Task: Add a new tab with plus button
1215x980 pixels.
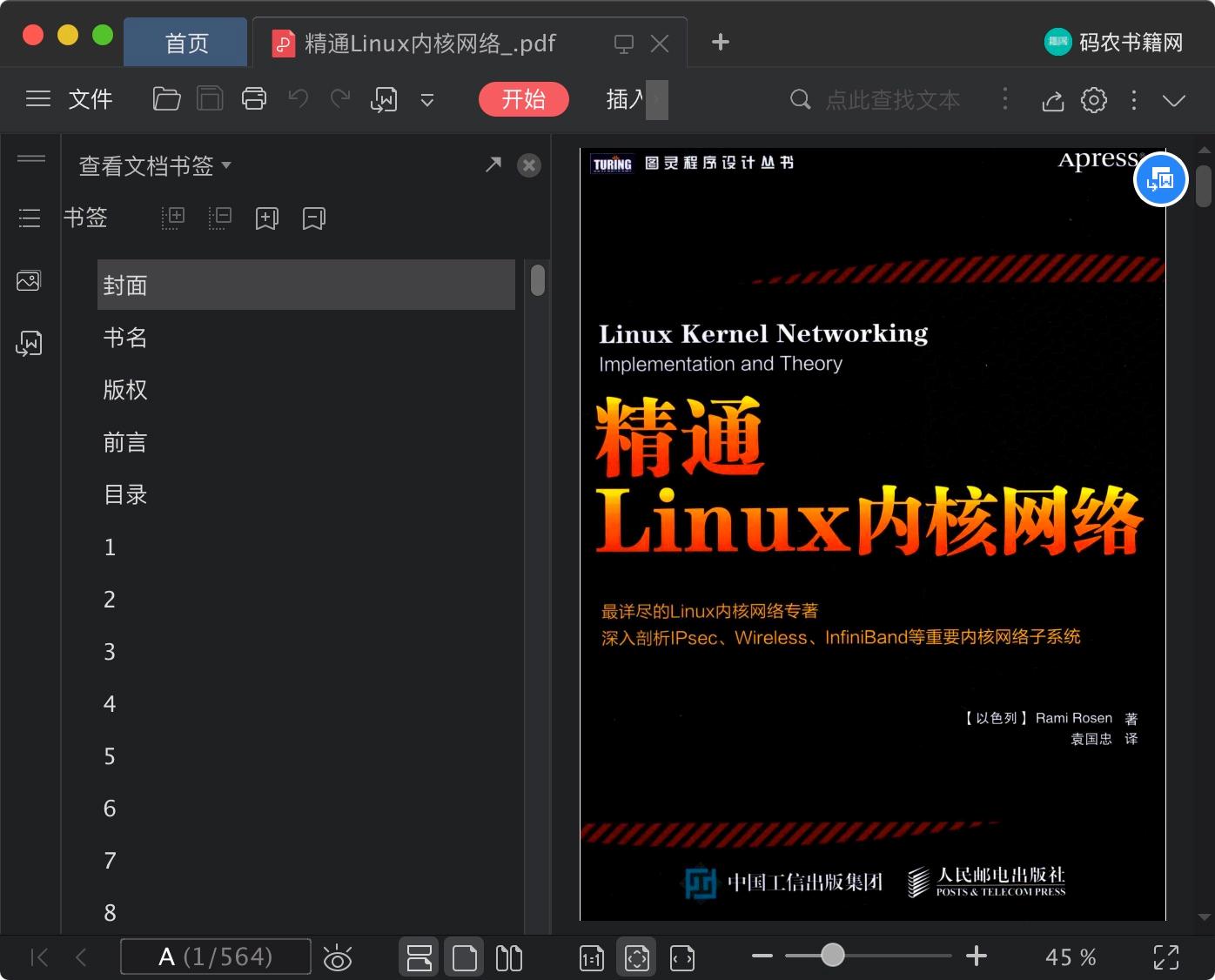Action: coord(720,42)
